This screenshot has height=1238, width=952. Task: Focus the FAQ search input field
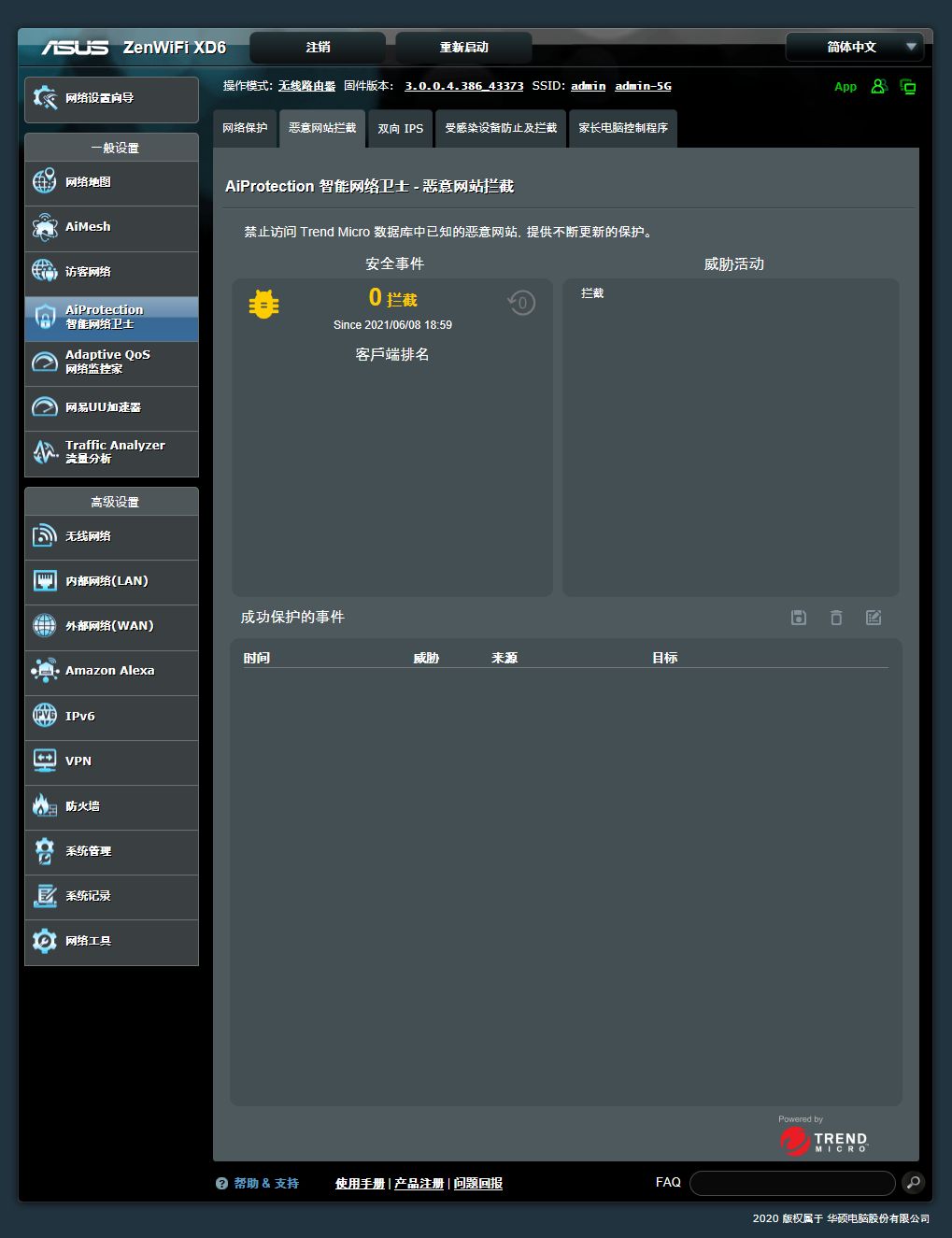click(x=792, y=1183)
